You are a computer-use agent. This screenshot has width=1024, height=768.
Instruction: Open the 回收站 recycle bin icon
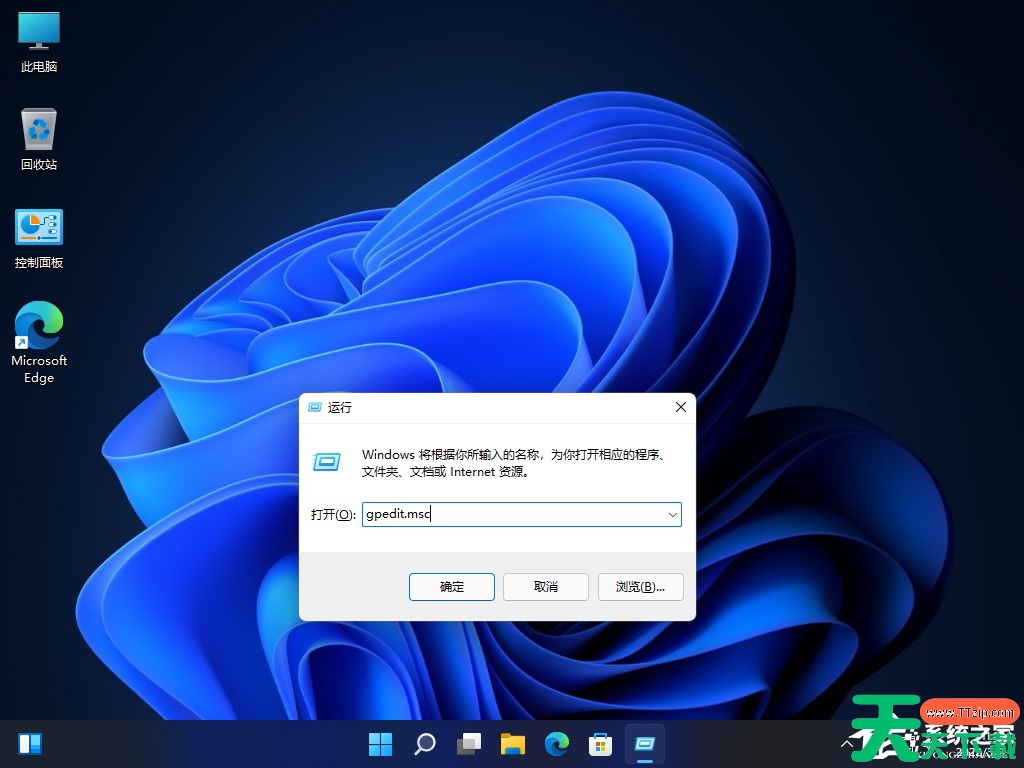click(38, 130)
